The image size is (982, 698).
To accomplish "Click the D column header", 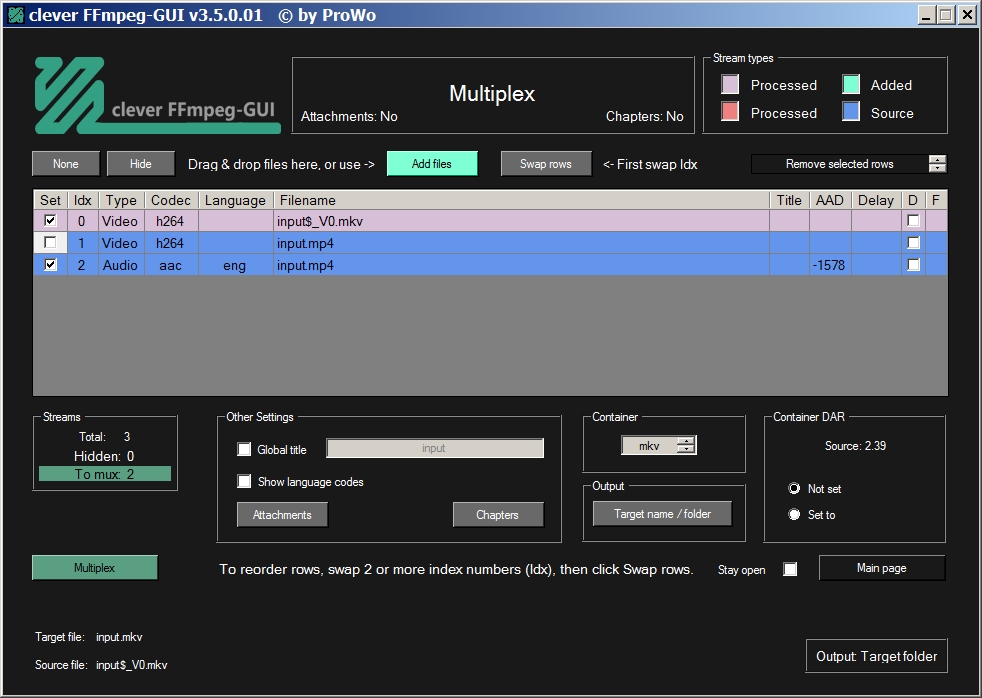I will click(913, 200).
